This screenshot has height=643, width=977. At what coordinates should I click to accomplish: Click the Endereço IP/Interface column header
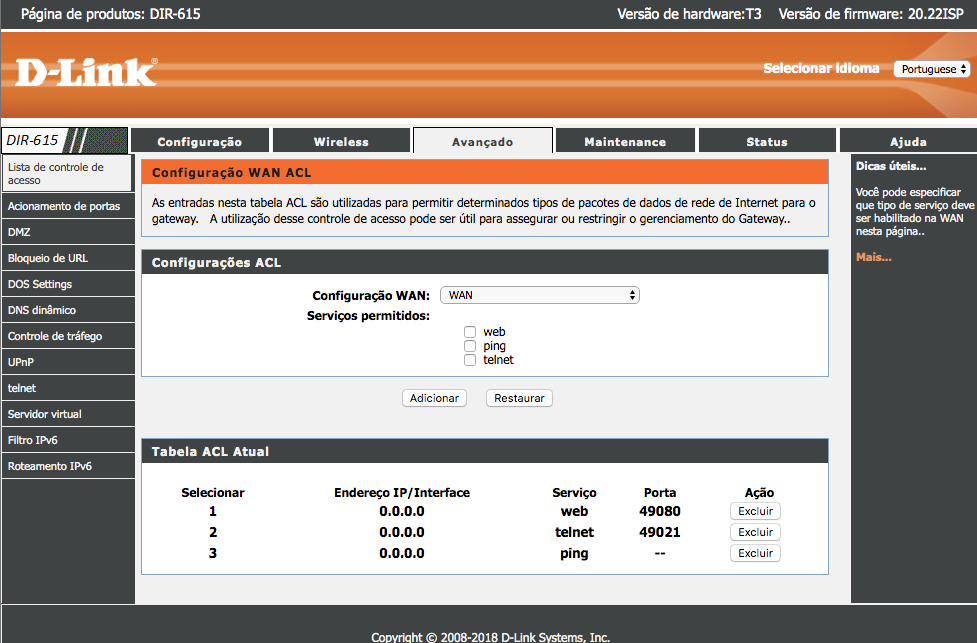point(402,492)
